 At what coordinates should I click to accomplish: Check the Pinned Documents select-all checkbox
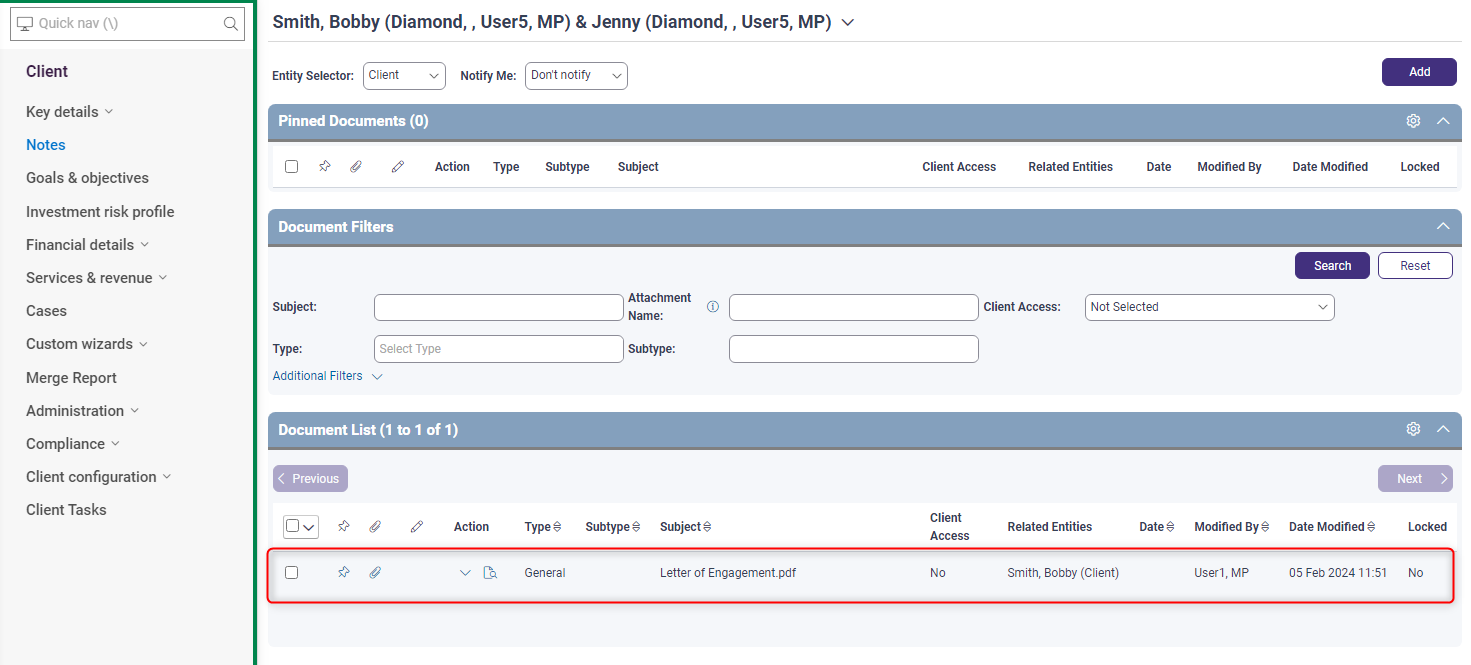click(x=292, y=167)
